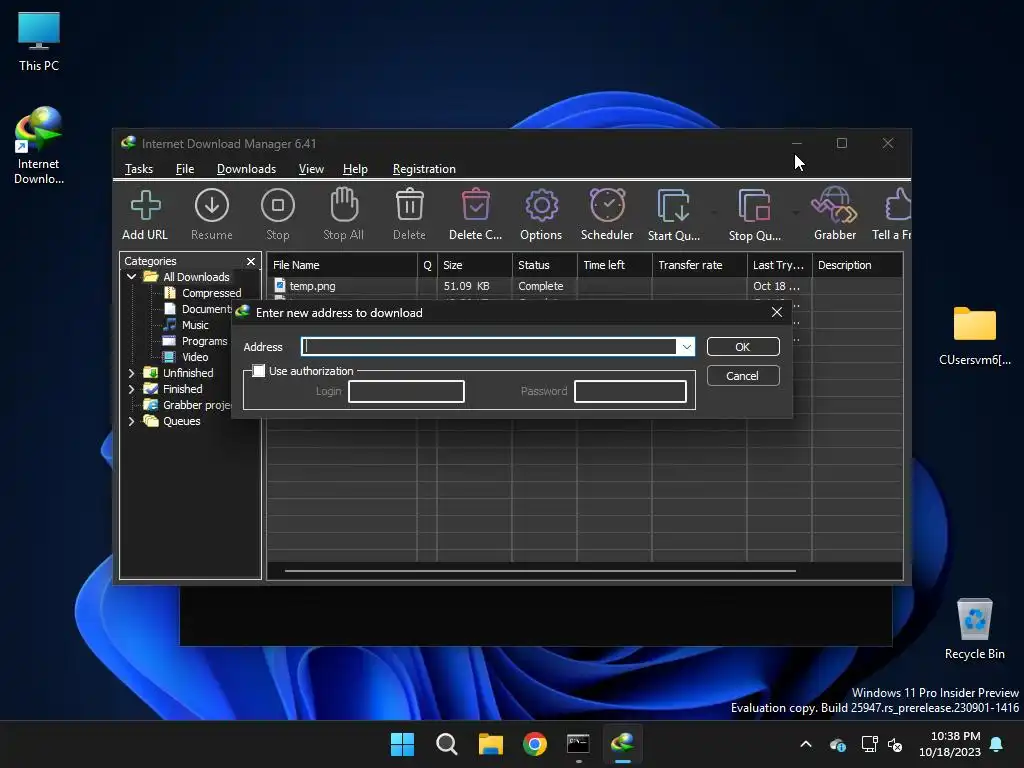The image size is (1024, 768).
Task: Expand the Unfinished category tree
Action: click(x=131, y=373)
